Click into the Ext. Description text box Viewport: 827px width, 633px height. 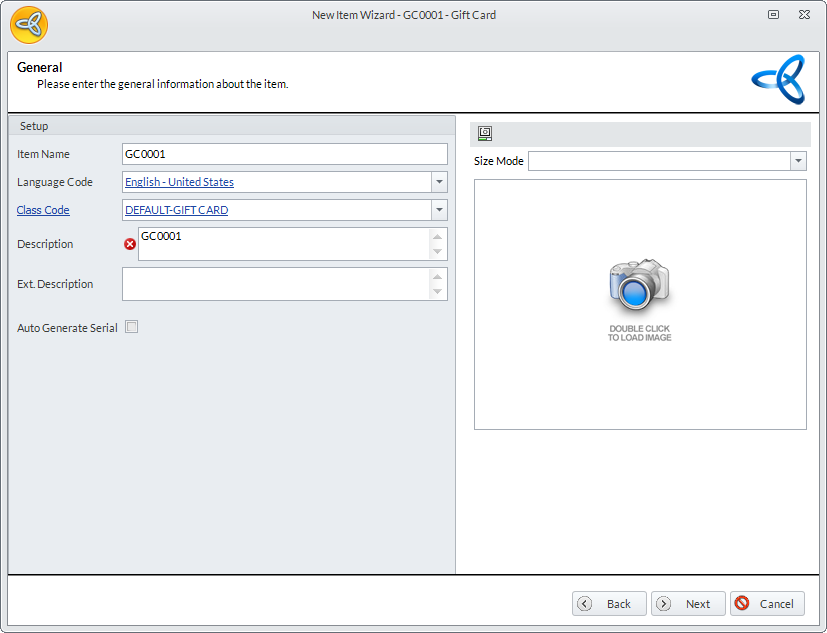tap(275, 284)
